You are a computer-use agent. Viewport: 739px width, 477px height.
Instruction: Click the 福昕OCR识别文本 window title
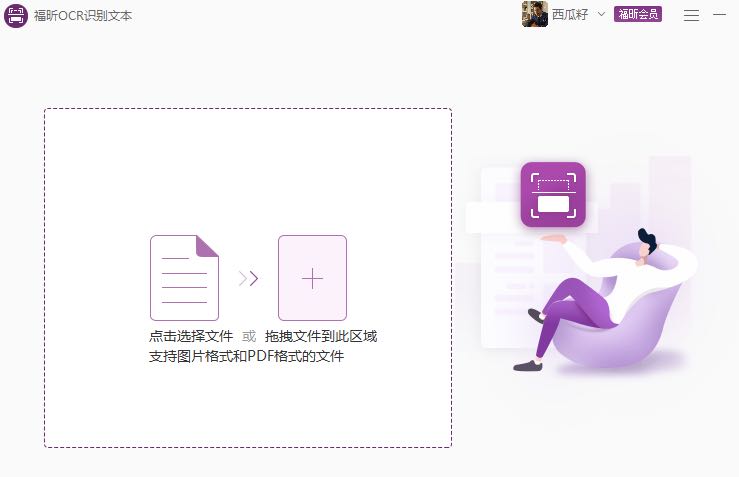pos(83,16)
